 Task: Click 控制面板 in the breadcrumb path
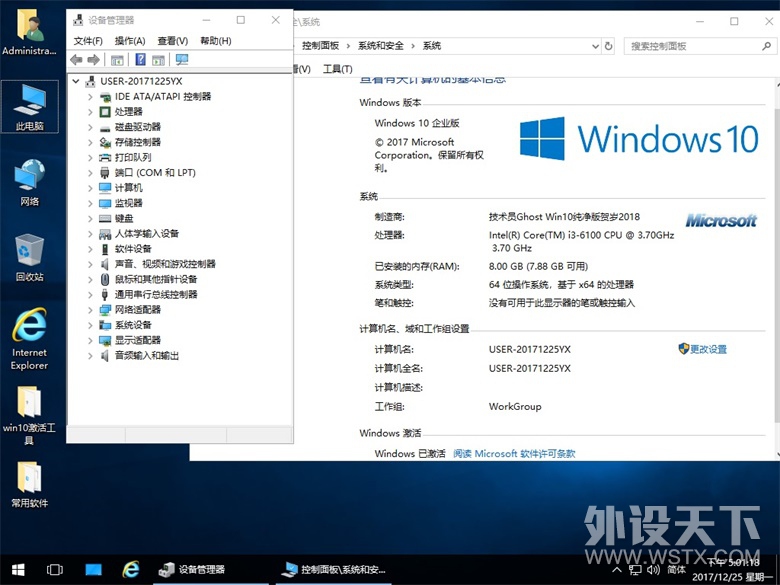(x=320, y=46)
